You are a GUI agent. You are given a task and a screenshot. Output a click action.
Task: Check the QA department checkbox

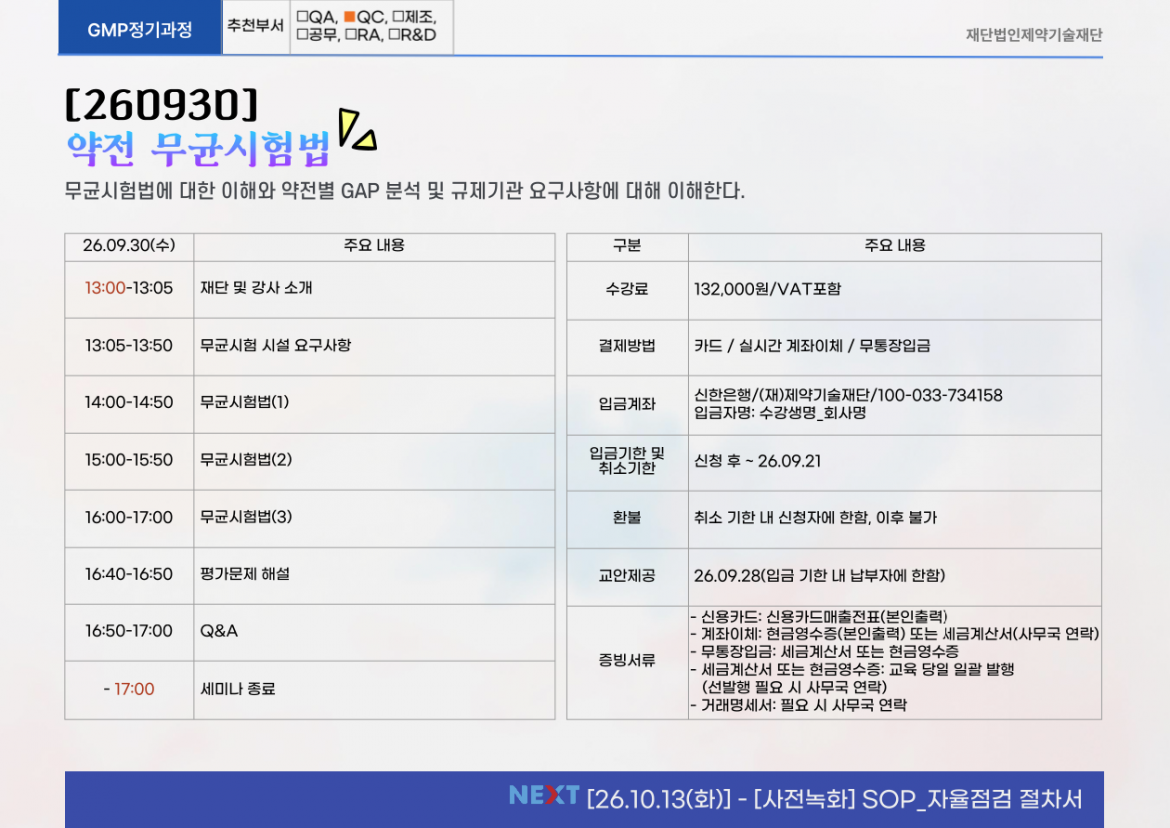coord(302,17)
